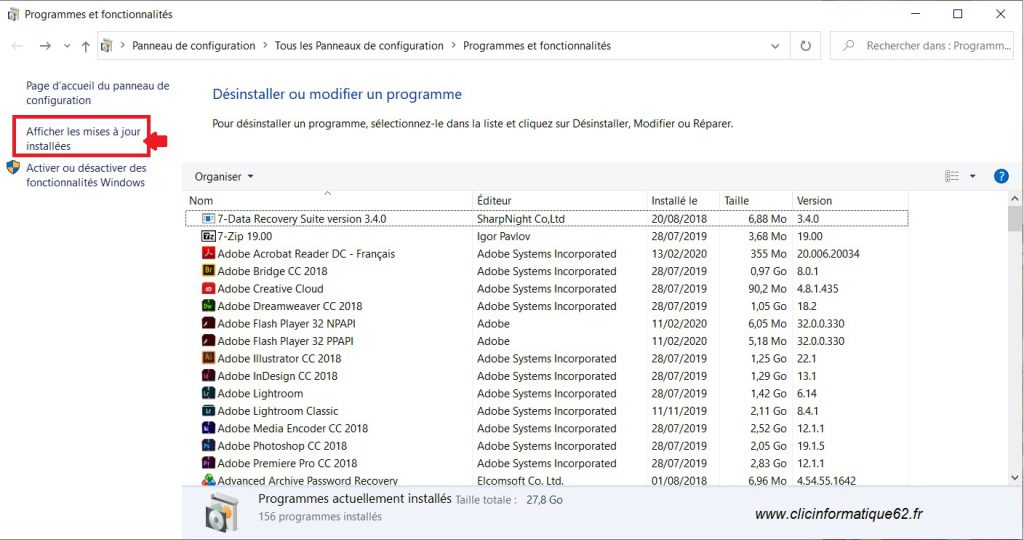Click the search magnifier icon
1024x540 pixels.
(848, 46)
